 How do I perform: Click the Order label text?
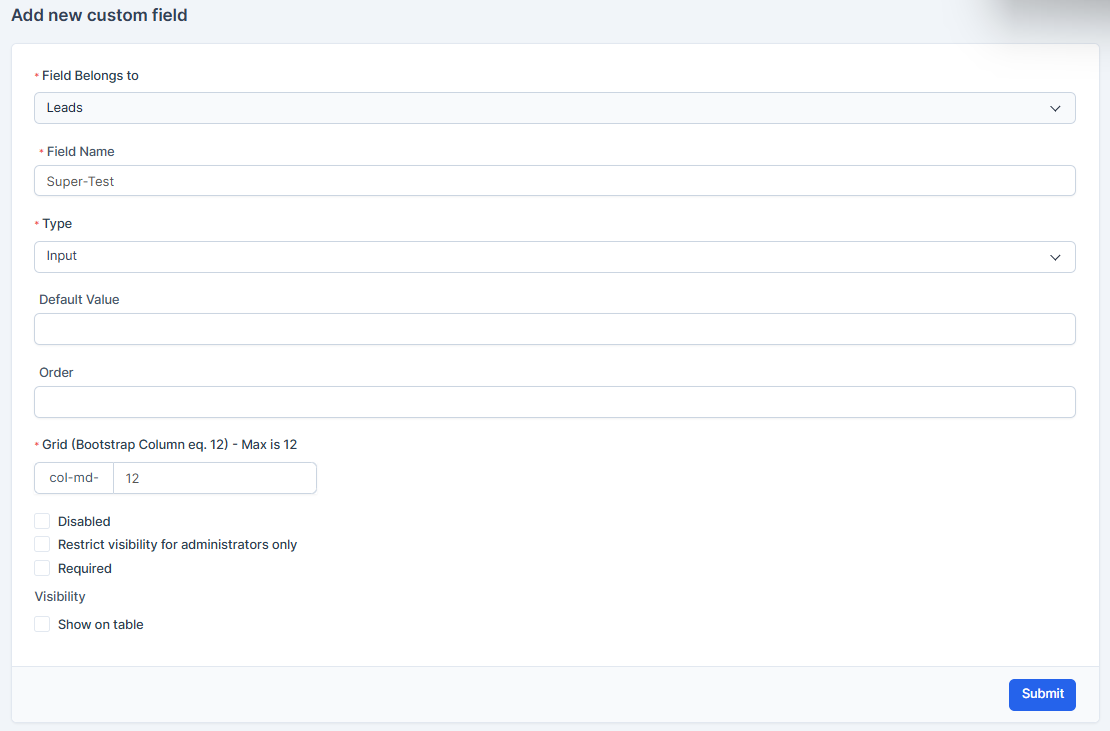[x=56, y=373]
